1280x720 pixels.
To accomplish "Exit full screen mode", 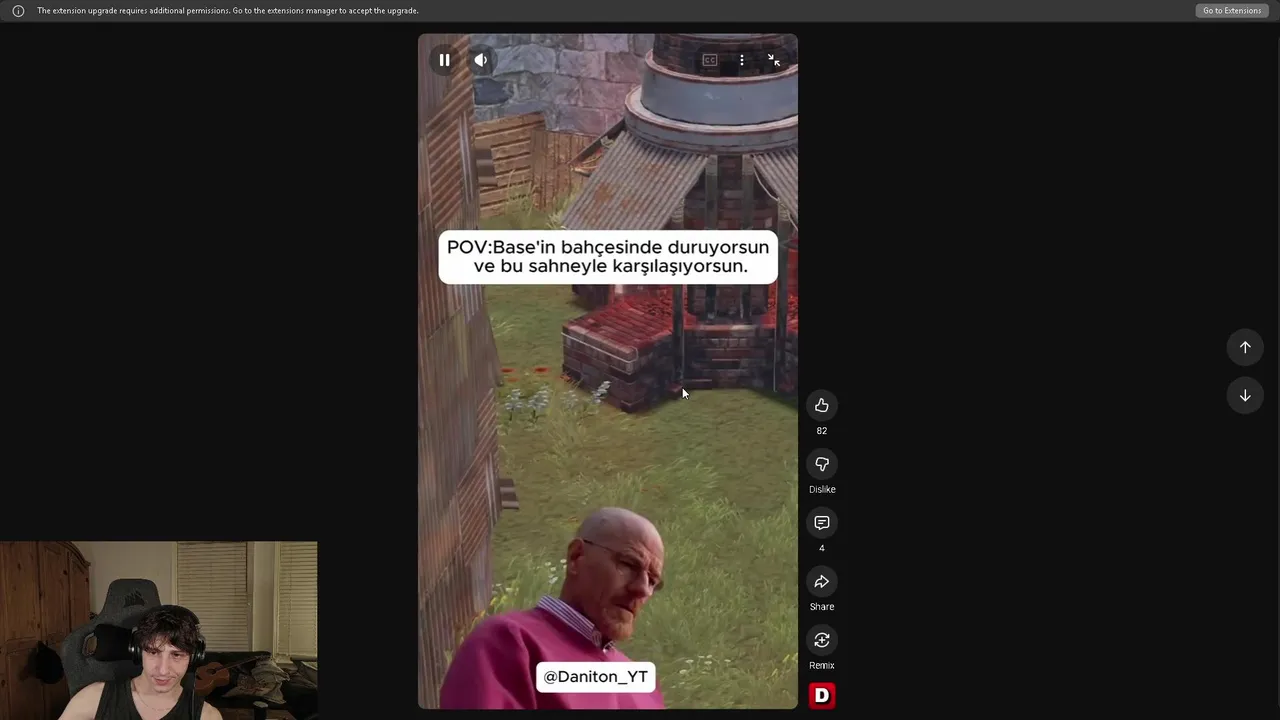I will (x=774, y=60).
